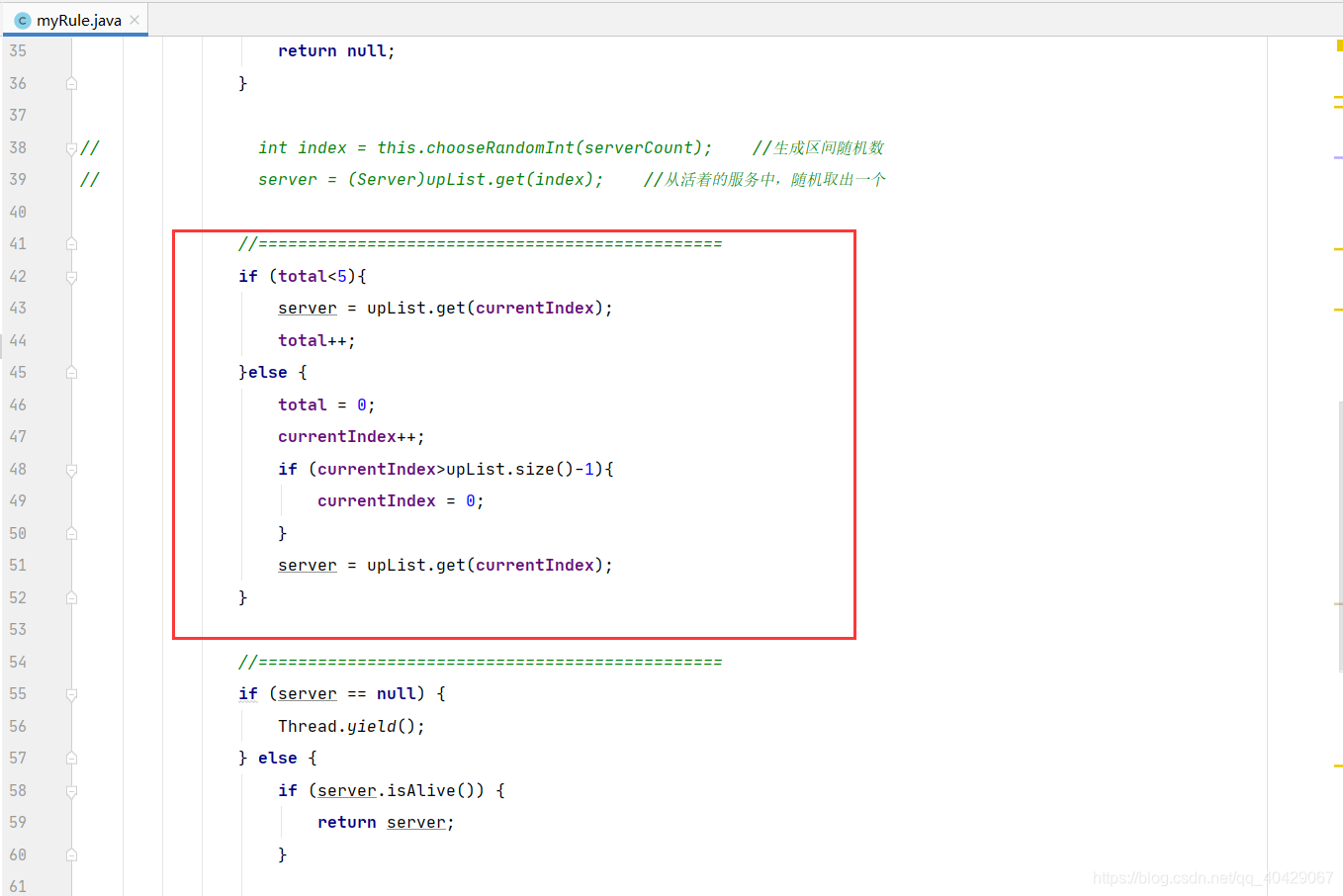Collapse if (server.isAlive()) fold at line 58
The width and height of the screenshot is (1343, 896).
(71, 791)
